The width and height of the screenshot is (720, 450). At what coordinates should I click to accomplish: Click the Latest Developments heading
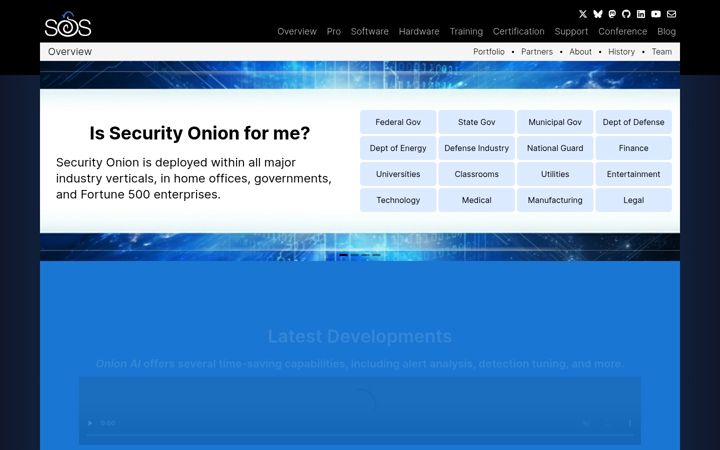pos(360,337)
